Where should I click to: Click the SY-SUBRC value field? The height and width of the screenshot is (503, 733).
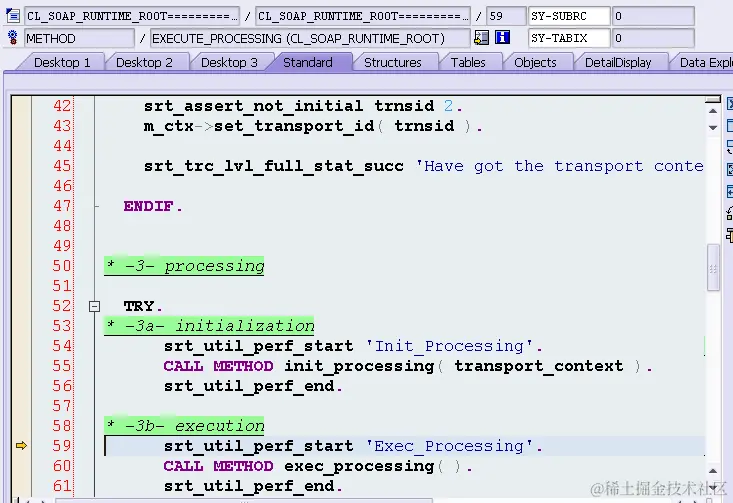[x=653, y=16]
